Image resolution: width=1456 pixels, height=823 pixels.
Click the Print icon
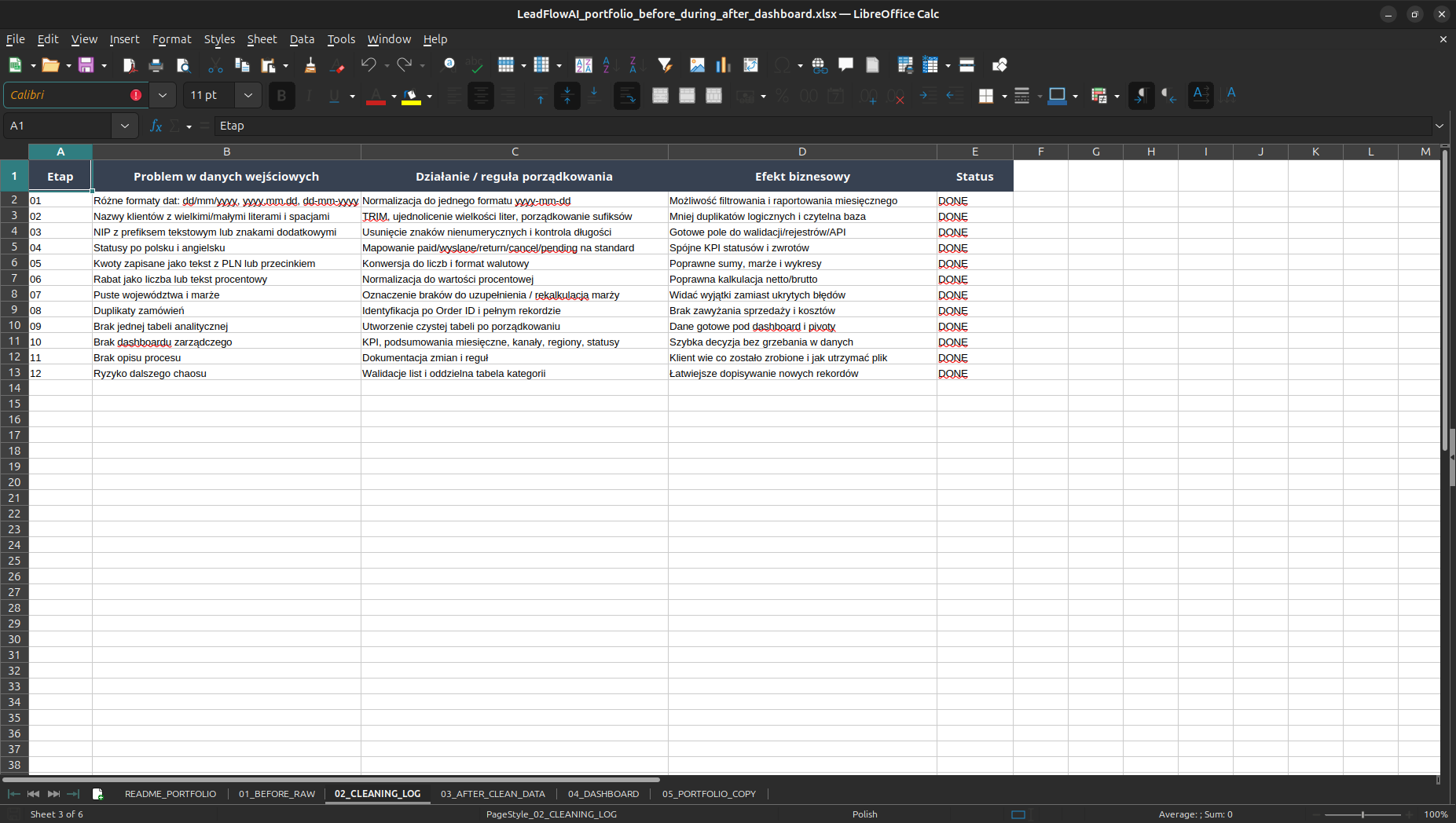click(x=156, y=65)
